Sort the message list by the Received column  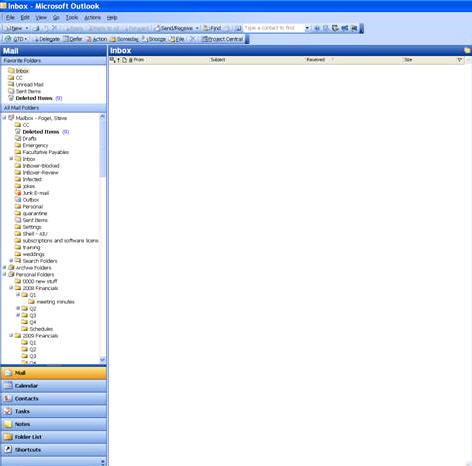click(x=354, y=60)
